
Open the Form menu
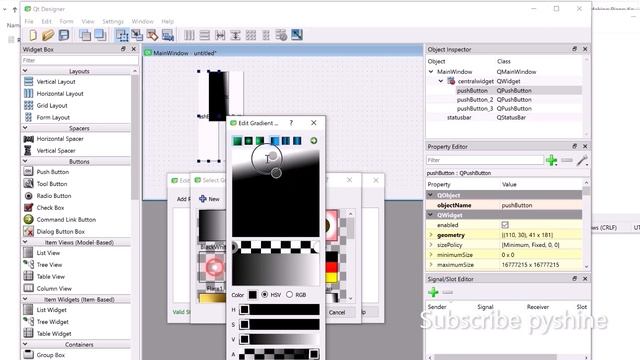[x=66, y=21]
